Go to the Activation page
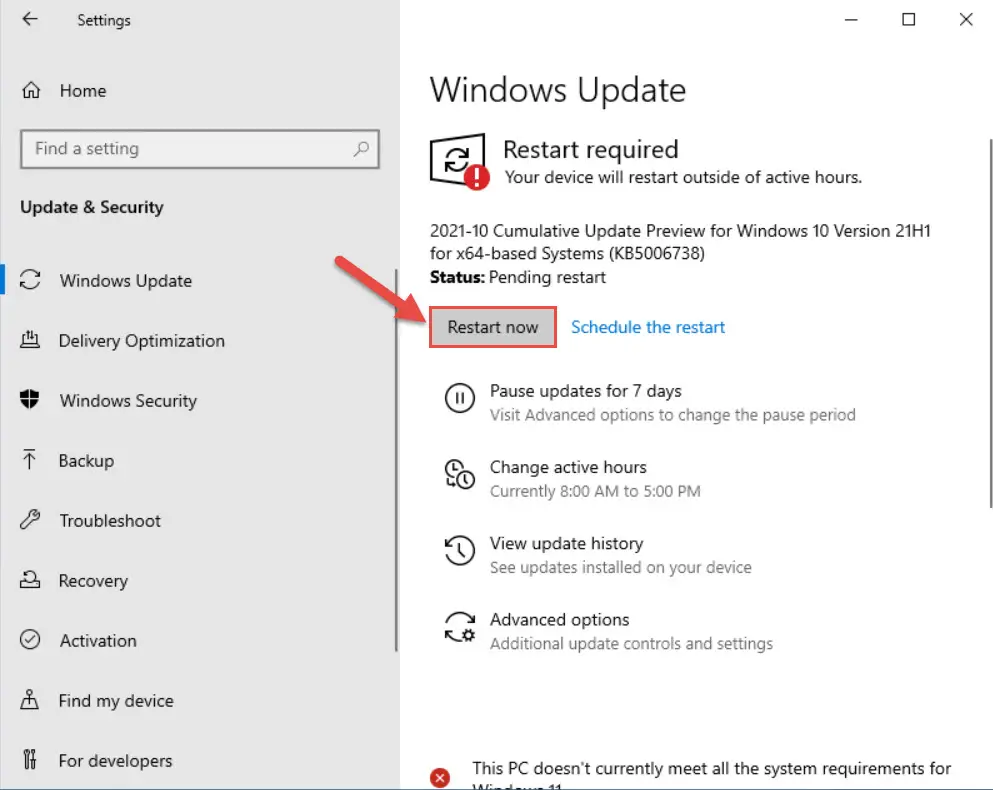The width and height of the screenshot is (993, 790). click(98, 640)
